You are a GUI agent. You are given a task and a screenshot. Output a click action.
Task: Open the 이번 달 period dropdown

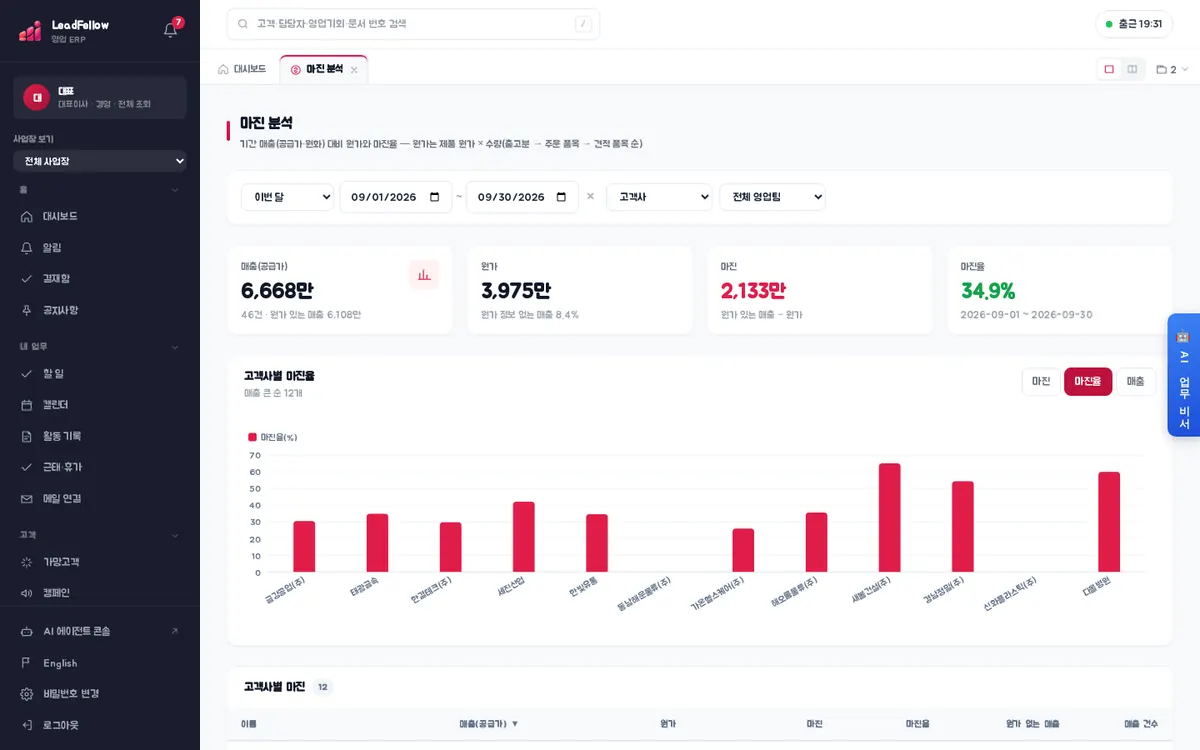(287, 197)
